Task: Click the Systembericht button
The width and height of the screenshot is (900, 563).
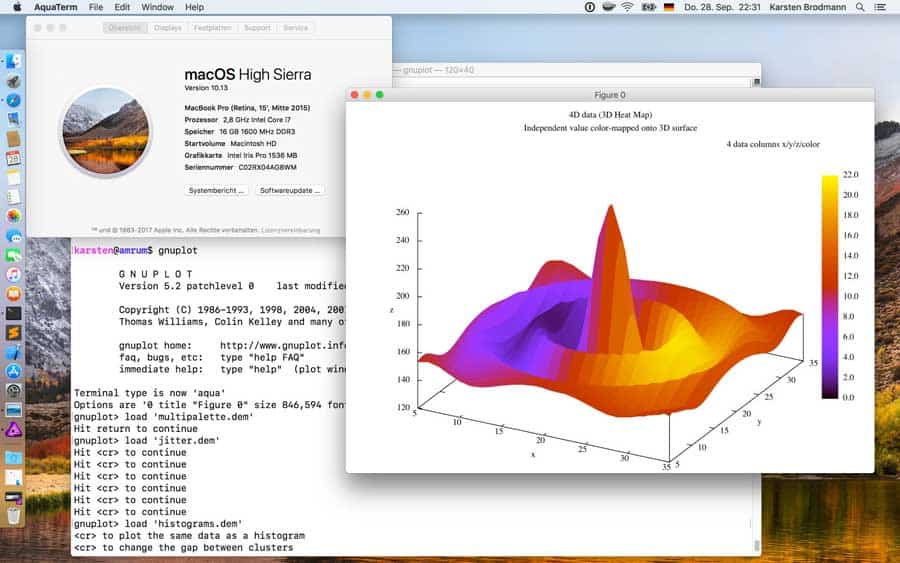Action: 216,191
